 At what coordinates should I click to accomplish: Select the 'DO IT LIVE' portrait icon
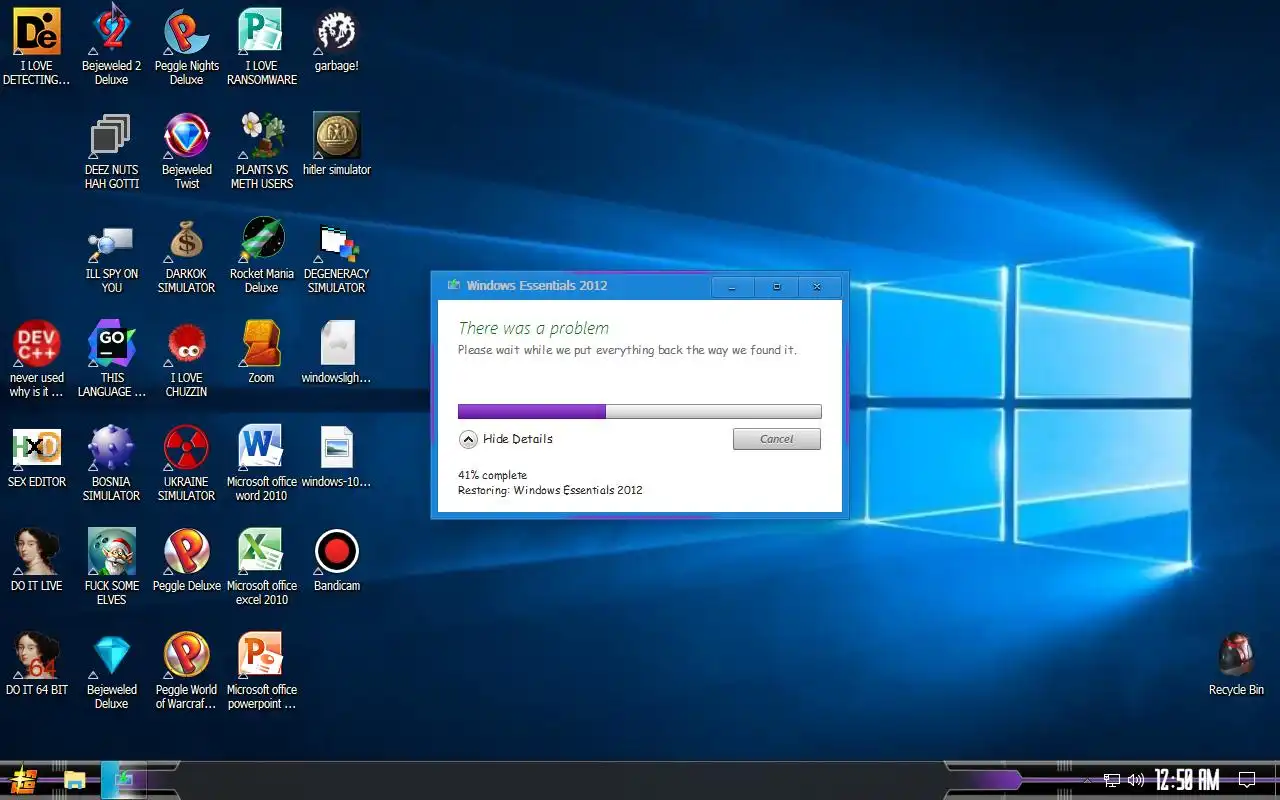click(37, 560)
